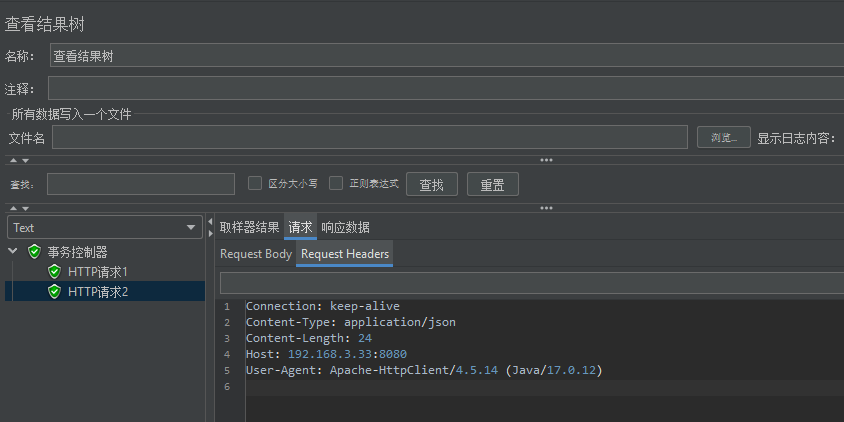
Task: Click the three-dot handle on the divider above 查找
Action: click(x=546, y=160)
